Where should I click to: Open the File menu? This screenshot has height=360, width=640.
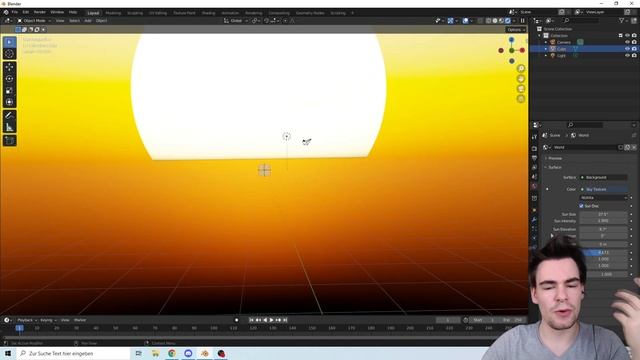click(15, 12)
